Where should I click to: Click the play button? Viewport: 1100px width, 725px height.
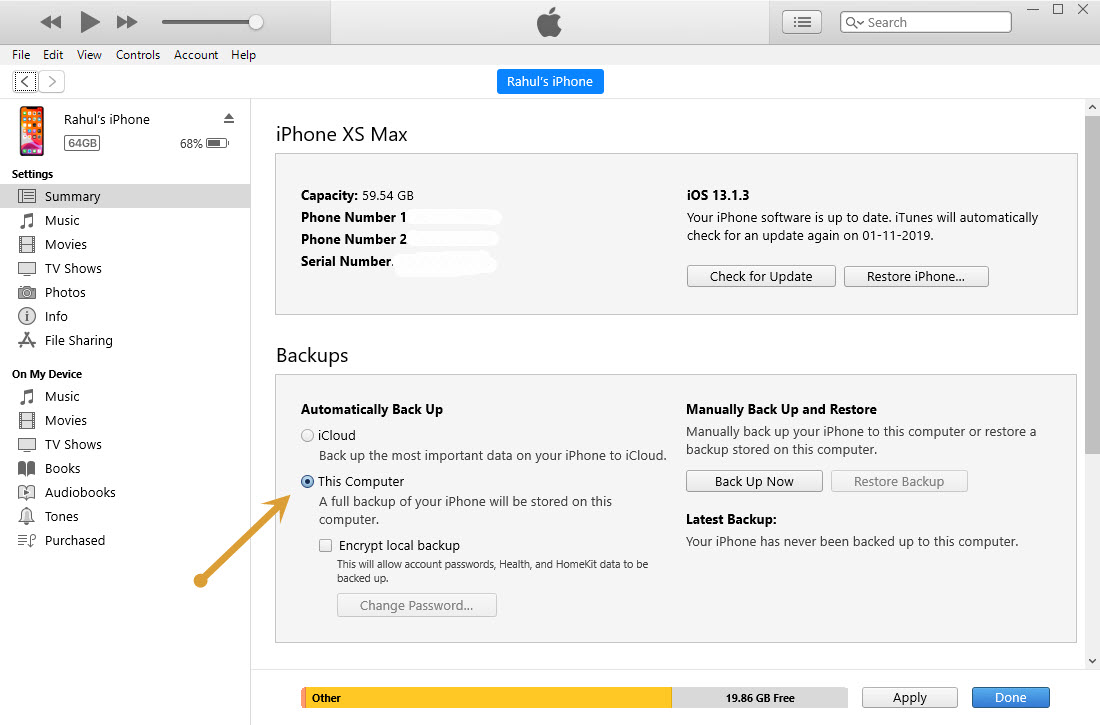(89, 22)
